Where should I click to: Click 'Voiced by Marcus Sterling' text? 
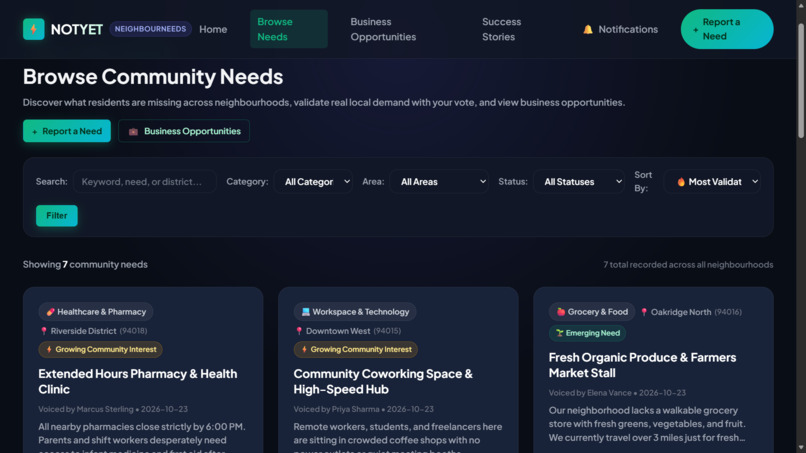point(86,409)
